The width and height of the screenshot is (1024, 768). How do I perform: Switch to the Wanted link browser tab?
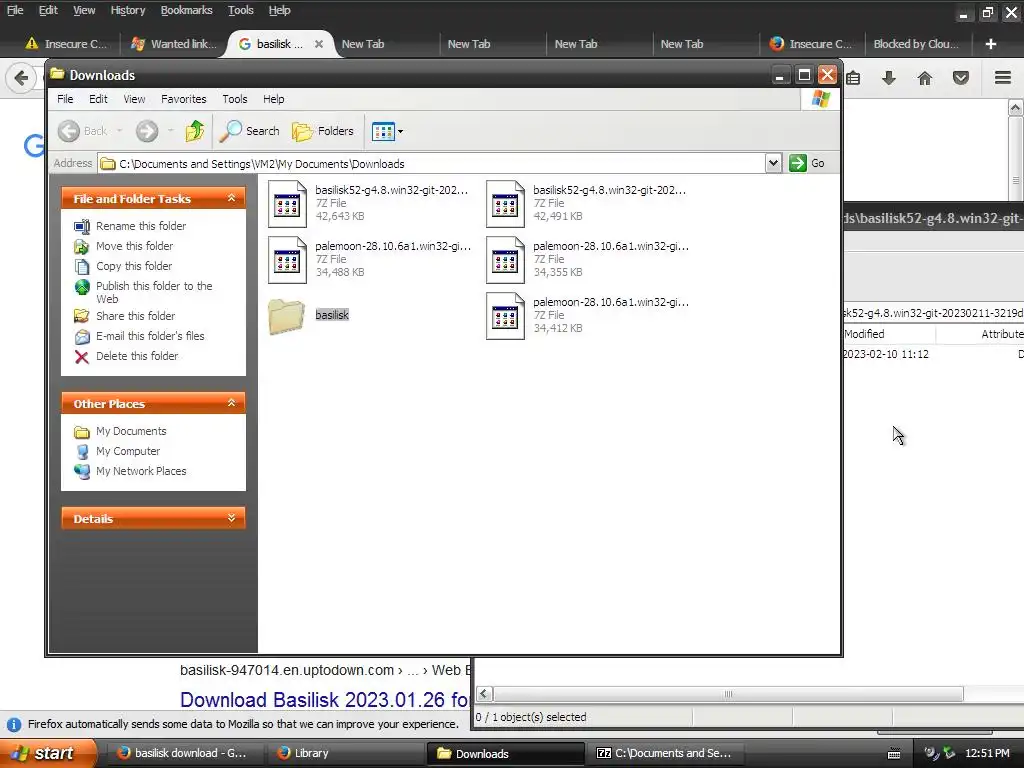(x=173, y=44)
